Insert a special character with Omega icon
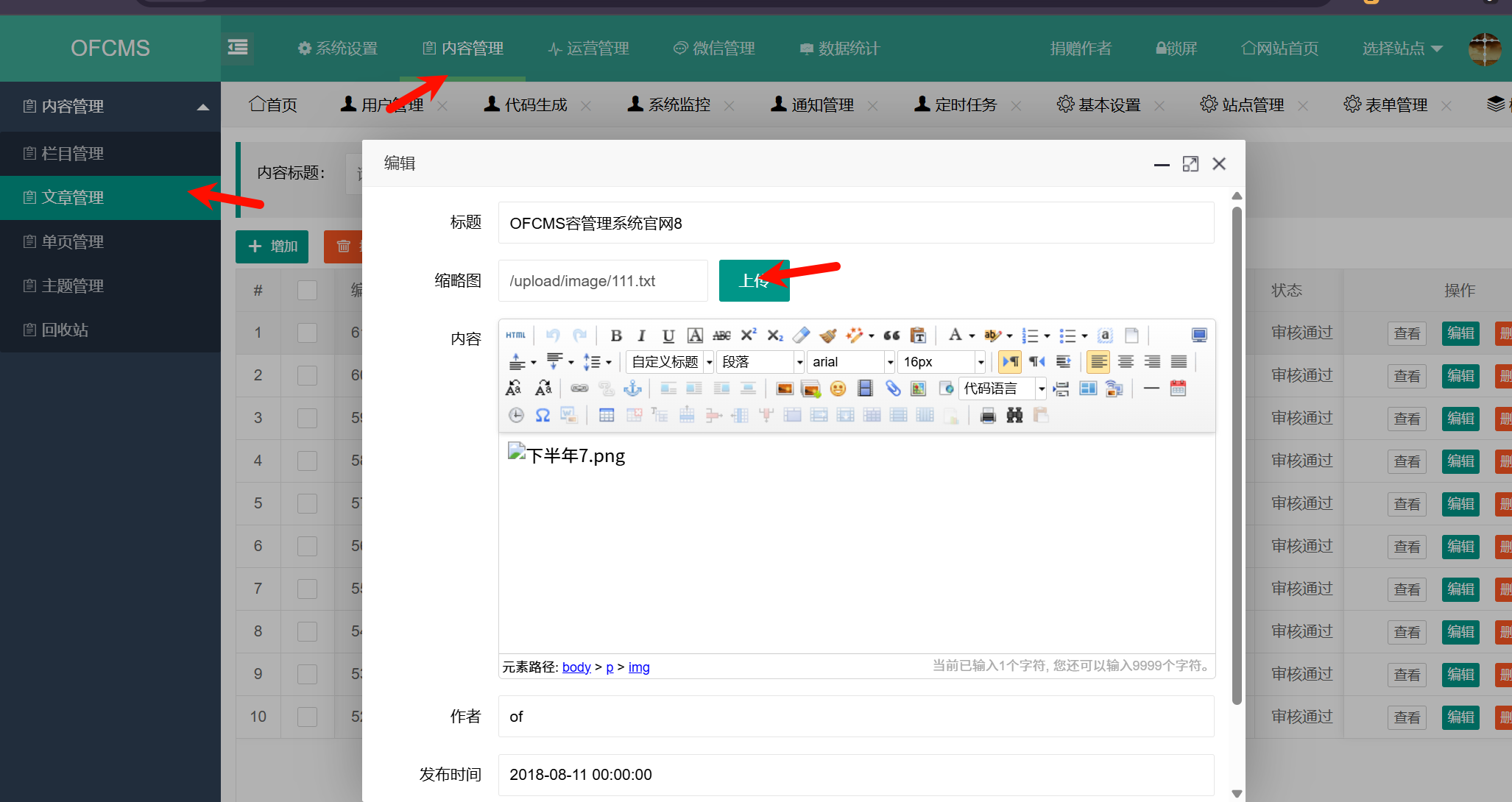The width and height of the screenshot is (1512, 802). click(x=543, y=415)
